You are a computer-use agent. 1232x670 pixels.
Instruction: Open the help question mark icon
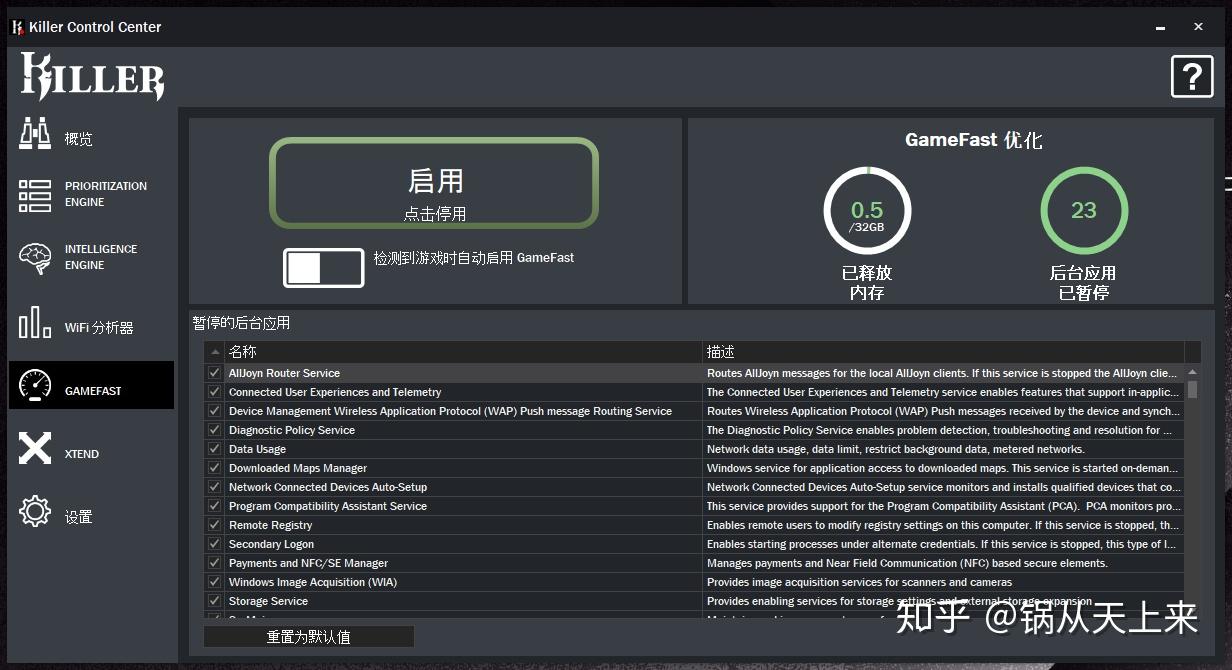tap(1192, 76)
